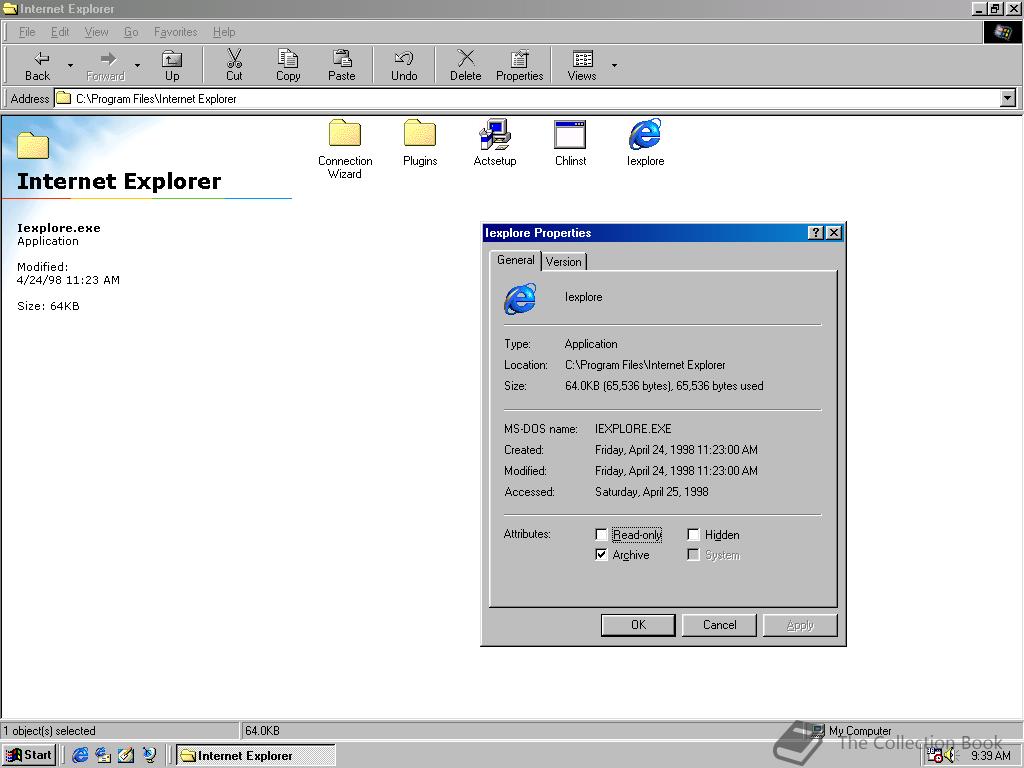
Task: Open the Edit menu
Action: (60, 32)
